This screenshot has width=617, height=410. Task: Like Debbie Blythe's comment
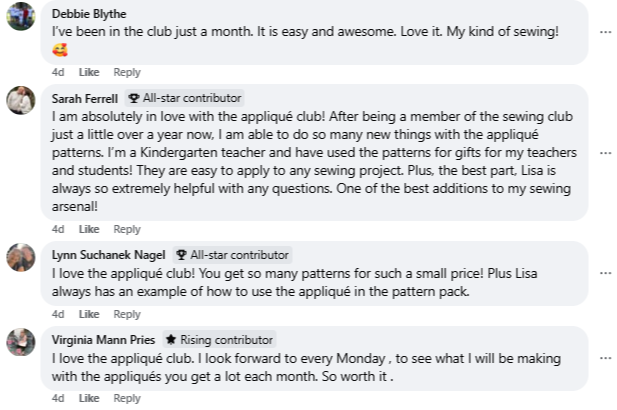(x=89, y=72)
